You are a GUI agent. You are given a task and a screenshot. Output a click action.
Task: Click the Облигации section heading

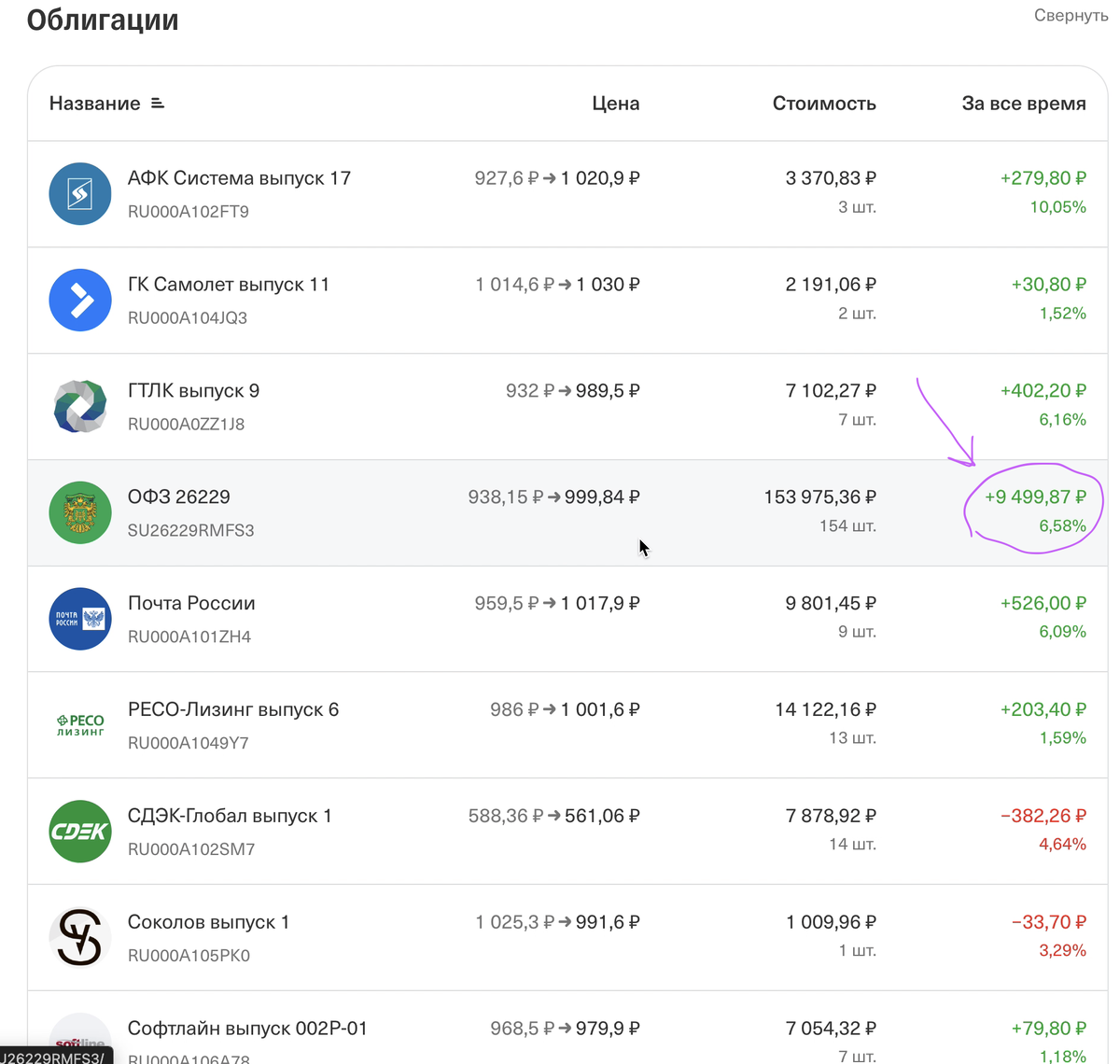coord(103,20)
